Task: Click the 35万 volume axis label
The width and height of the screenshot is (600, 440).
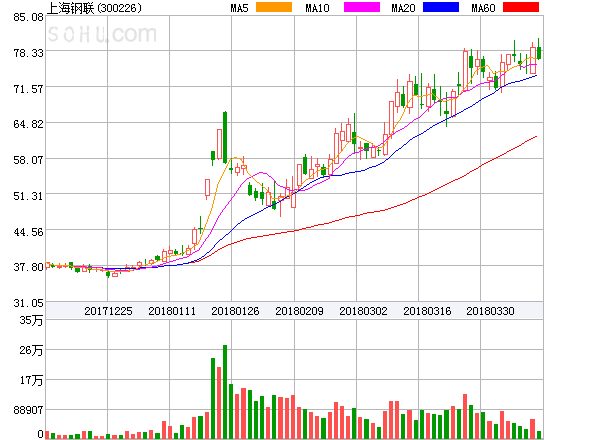Action: tap(31, 320)
